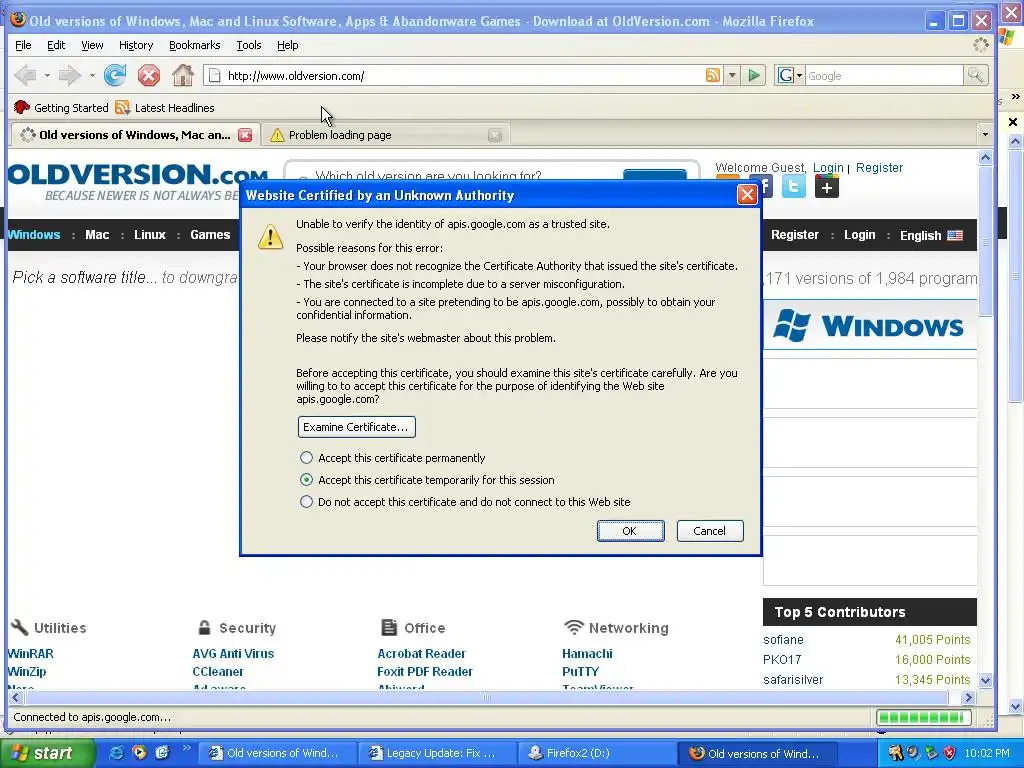Image resolution: width=1024 pixels, height=768 pixels.
Task: Click OK in the certificate dialog
Action: [630, 531]
